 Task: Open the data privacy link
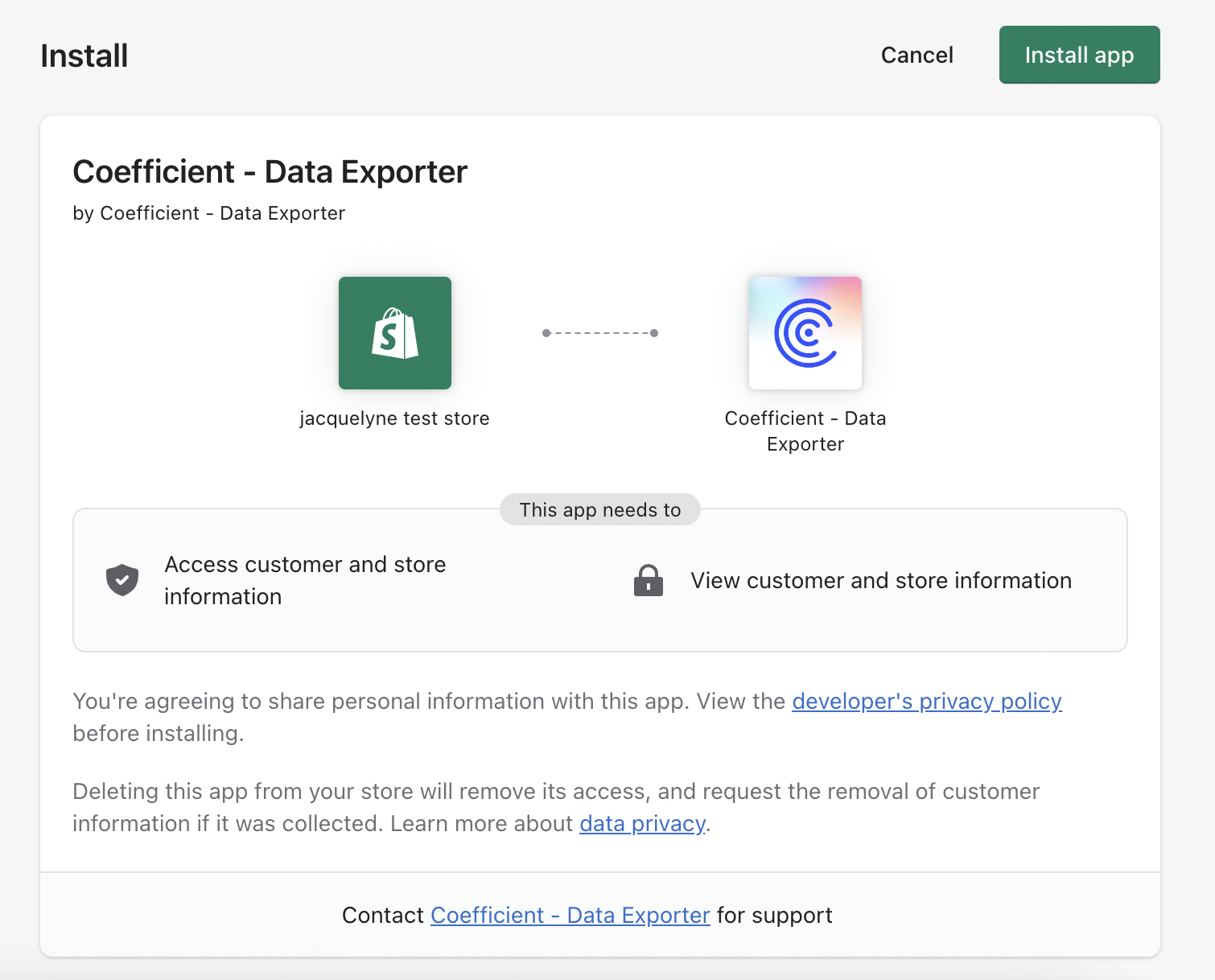click(x=642, y=824)
